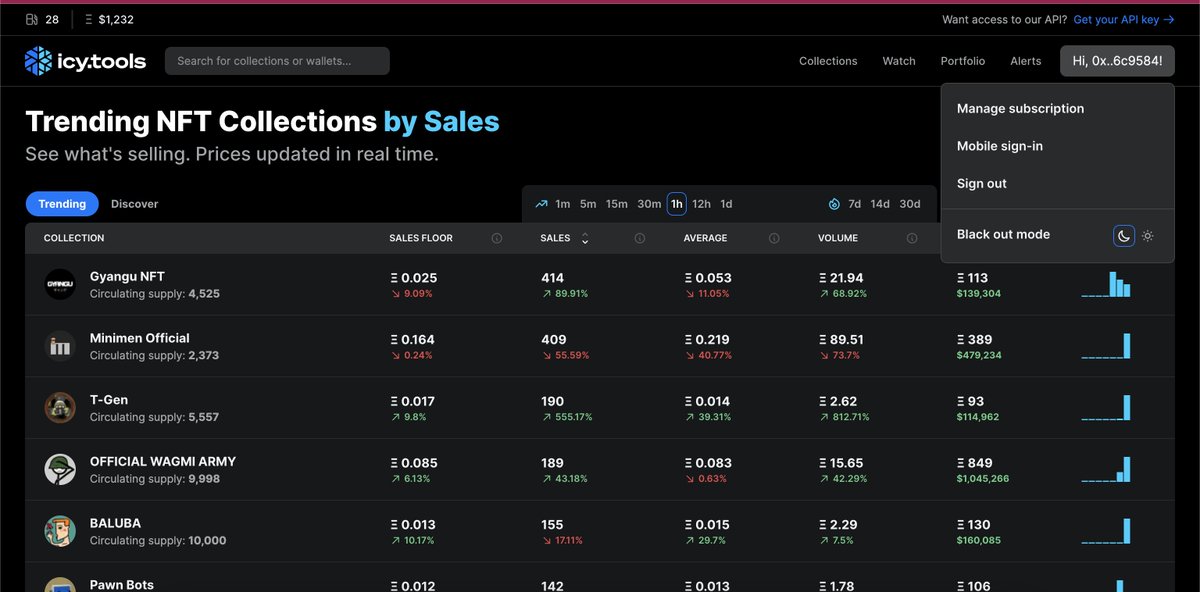Switch to light sun mode icon
Screen dimensions: 1200x592
(1148, 235)
